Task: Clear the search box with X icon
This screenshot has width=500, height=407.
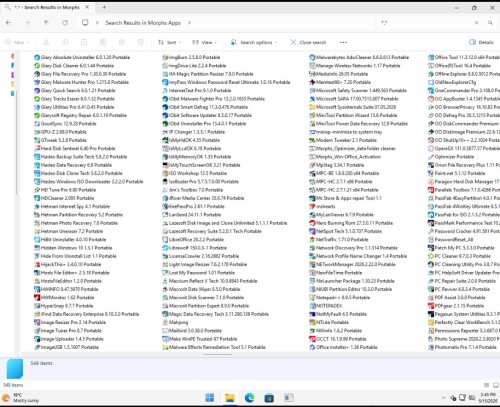Action: (x=476, y=23)
